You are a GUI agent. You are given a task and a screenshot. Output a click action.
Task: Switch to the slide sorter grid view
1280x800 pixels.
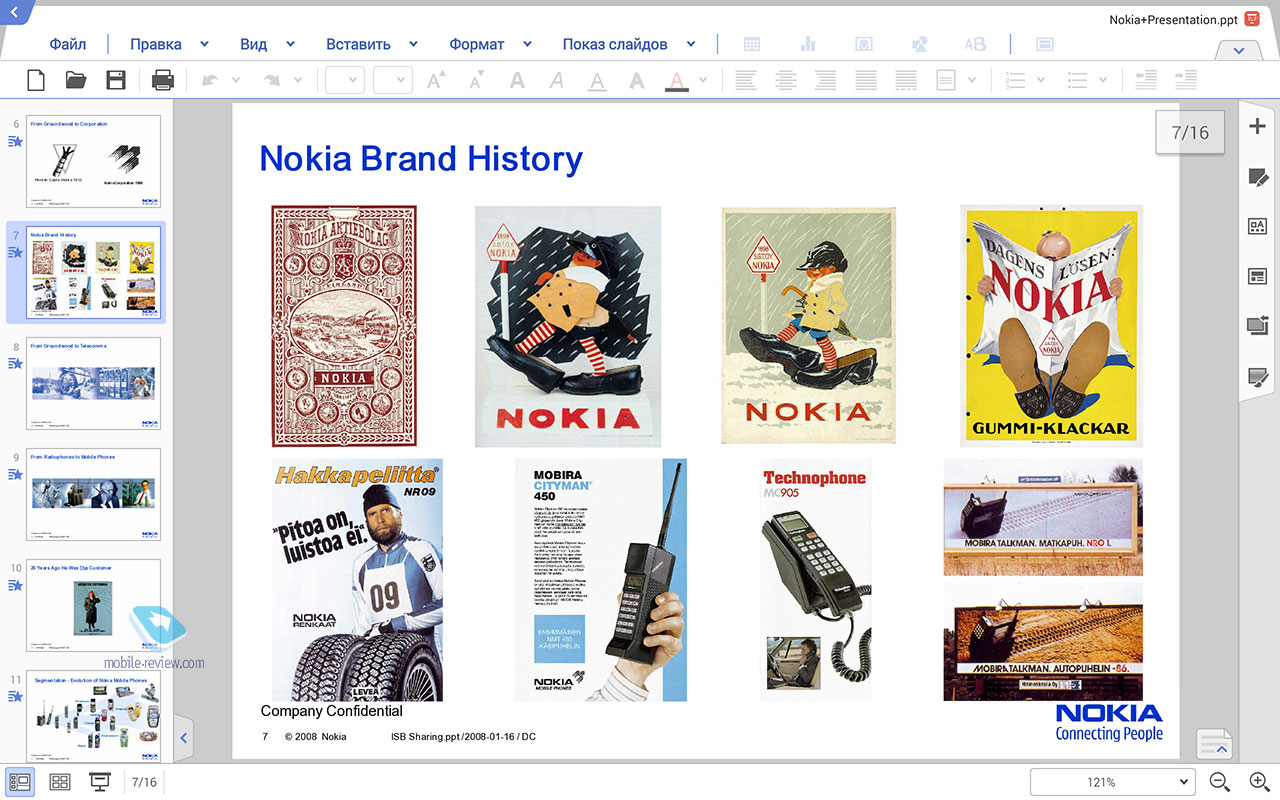click(59, 782)
